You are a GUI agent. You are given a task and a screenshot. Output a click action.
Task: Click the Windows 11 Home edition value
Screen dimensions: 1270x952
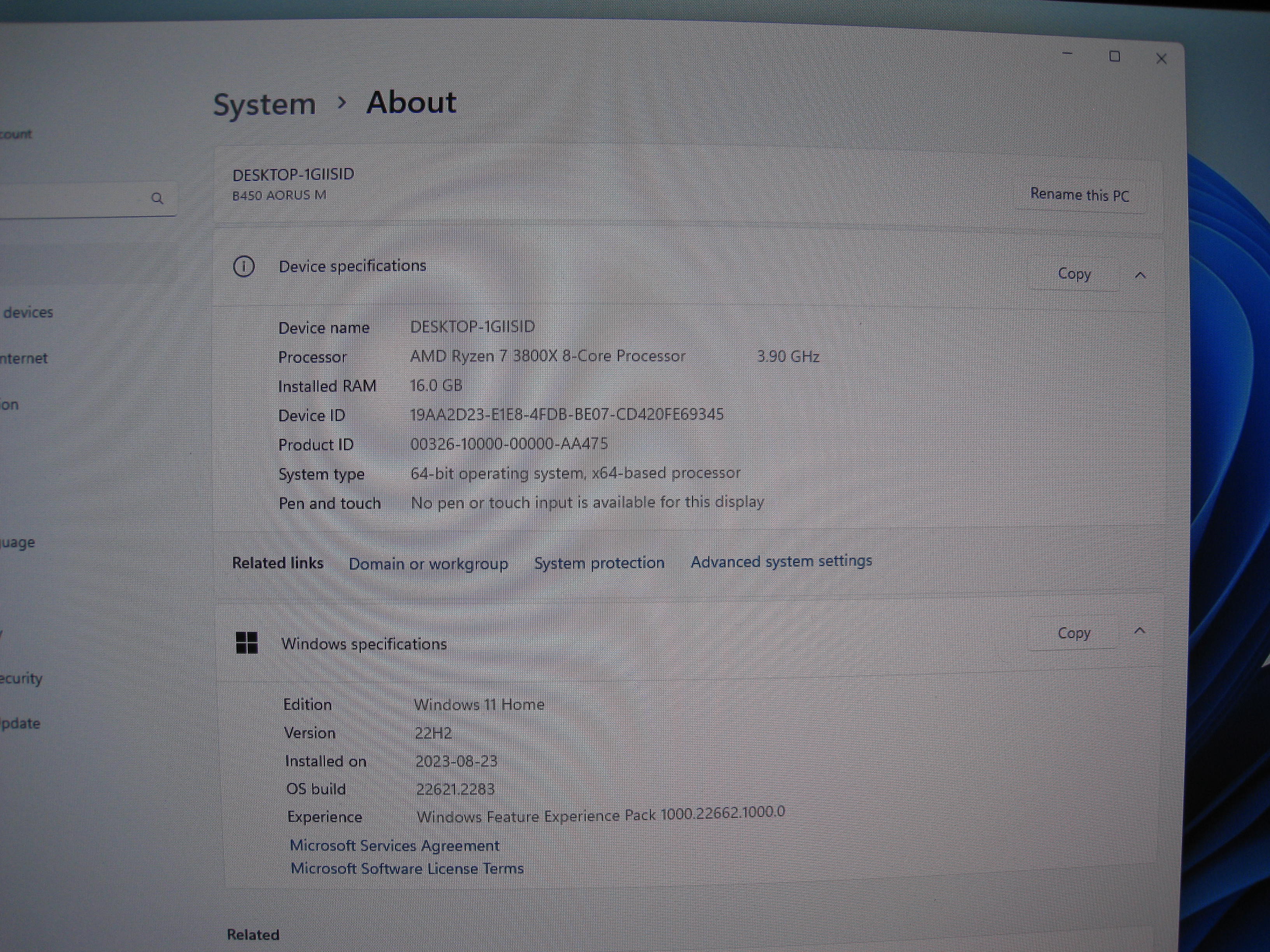click(479, 704)
